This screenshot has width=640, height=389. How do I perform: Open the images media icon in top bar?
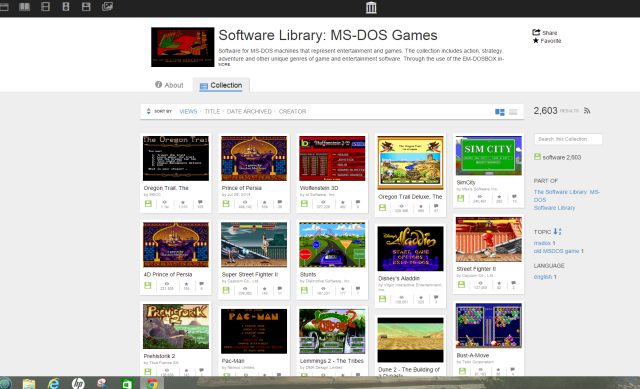107,7
